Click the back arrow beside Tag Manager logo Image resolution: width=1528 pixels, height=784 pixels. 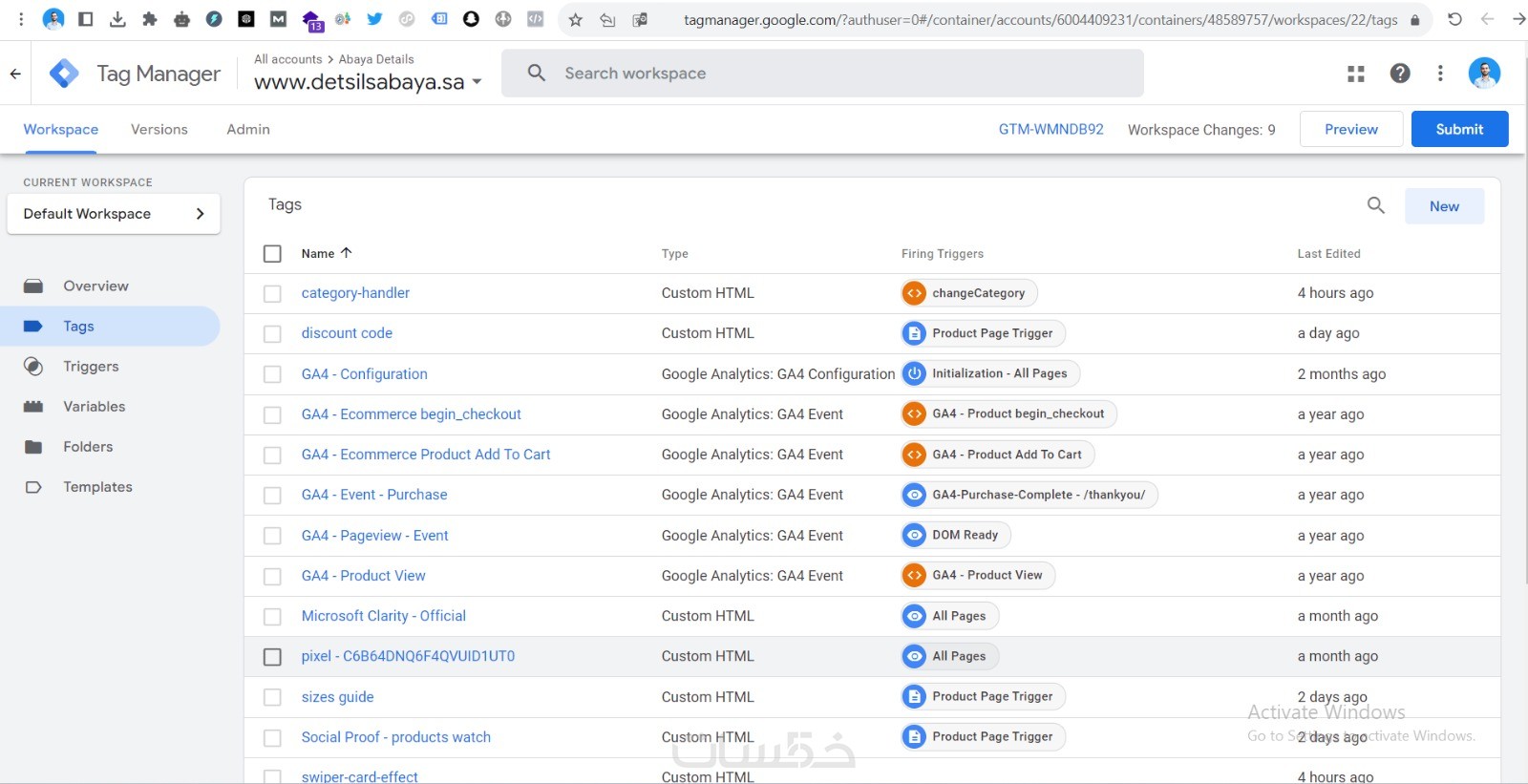point(15,74)
